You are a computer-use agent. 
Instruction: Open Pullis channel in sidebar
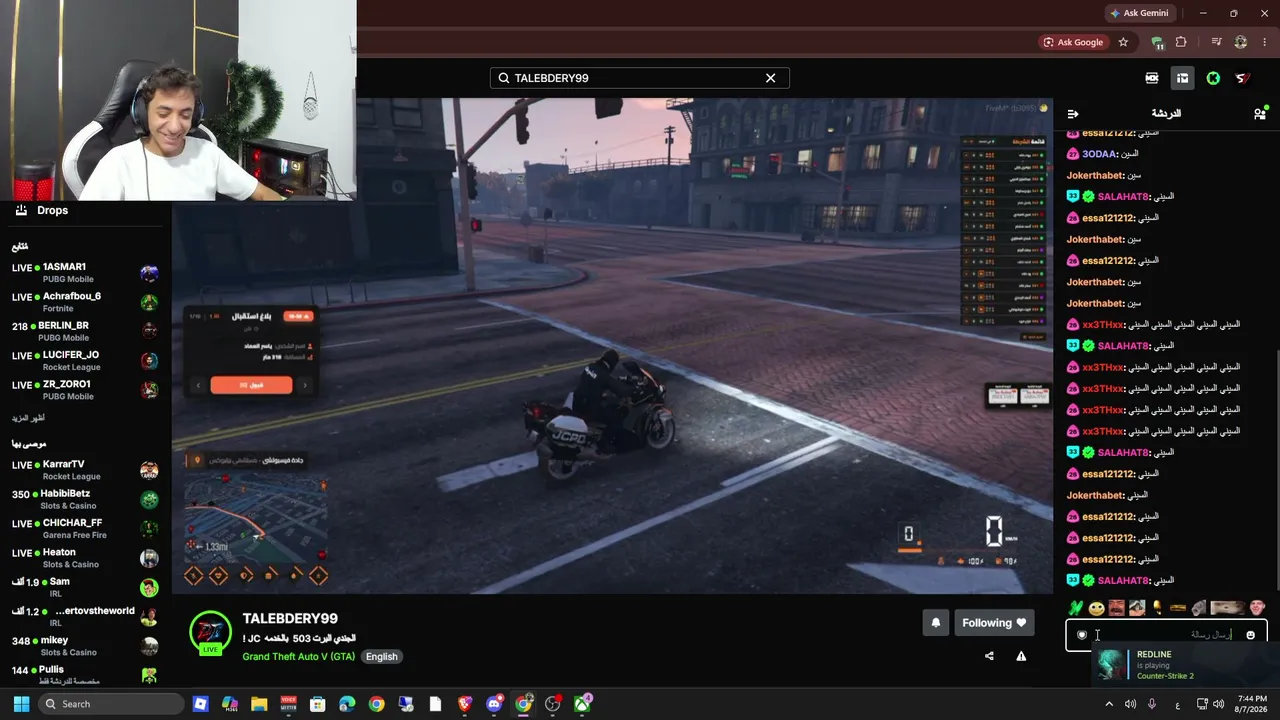pyautogui.click(x=85, y=673)
